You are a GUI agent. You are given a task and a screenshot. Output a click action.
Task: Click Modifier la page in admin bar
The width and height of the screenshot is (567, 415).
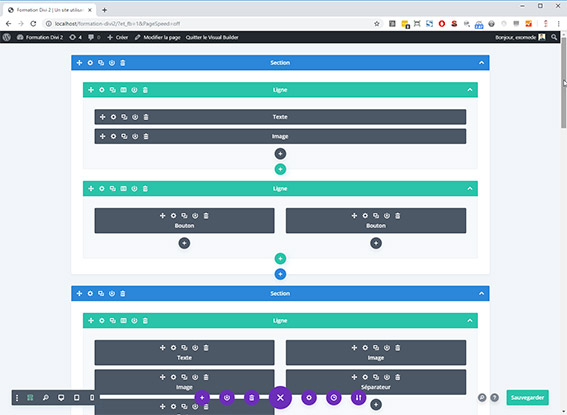pos(157,37)
